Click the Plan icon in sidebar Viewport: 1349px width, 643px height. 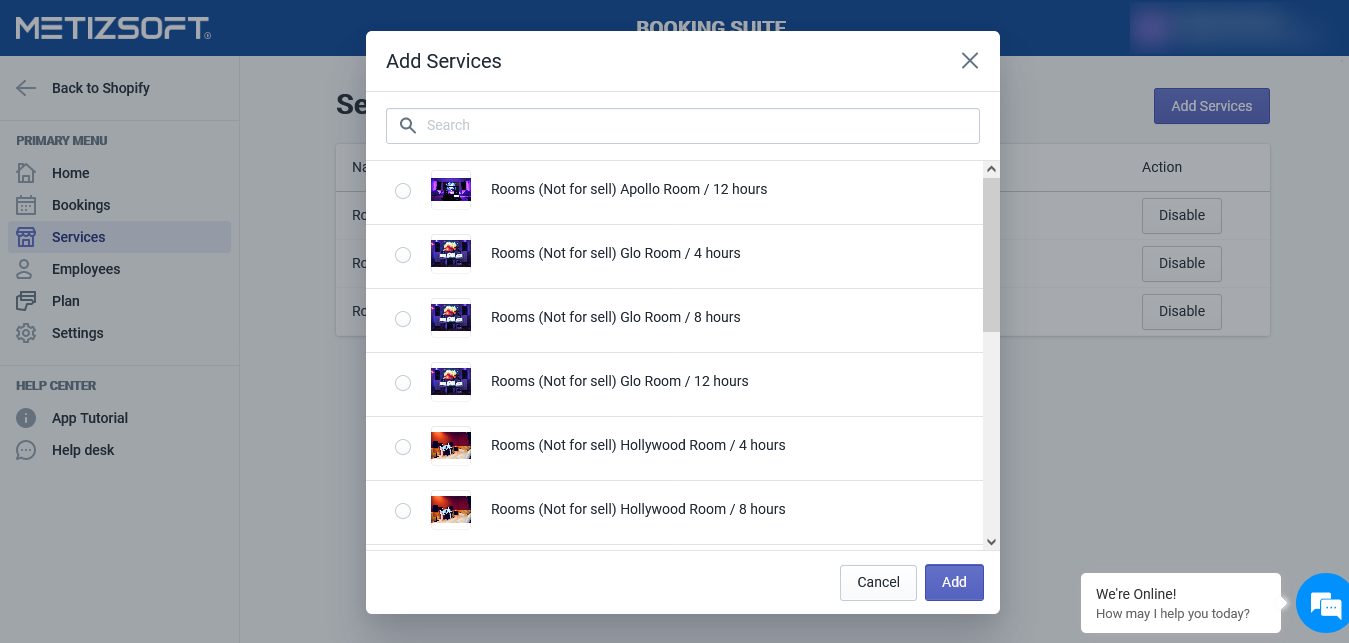pyautogui.click(x=27, y=301)
